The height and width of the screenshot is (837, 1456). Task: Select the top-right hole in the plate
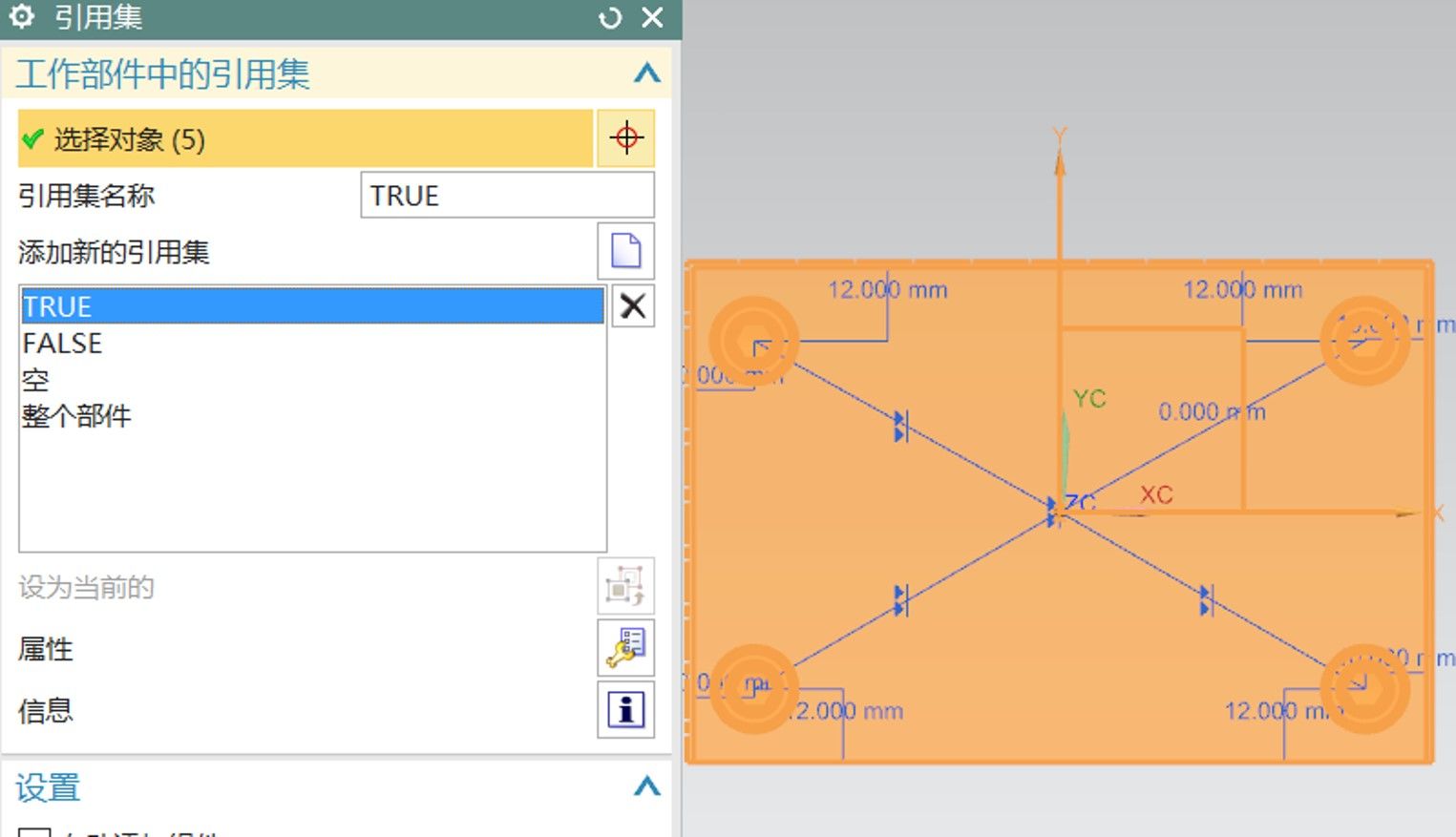pyautogui.click(x=1365, y=341)
